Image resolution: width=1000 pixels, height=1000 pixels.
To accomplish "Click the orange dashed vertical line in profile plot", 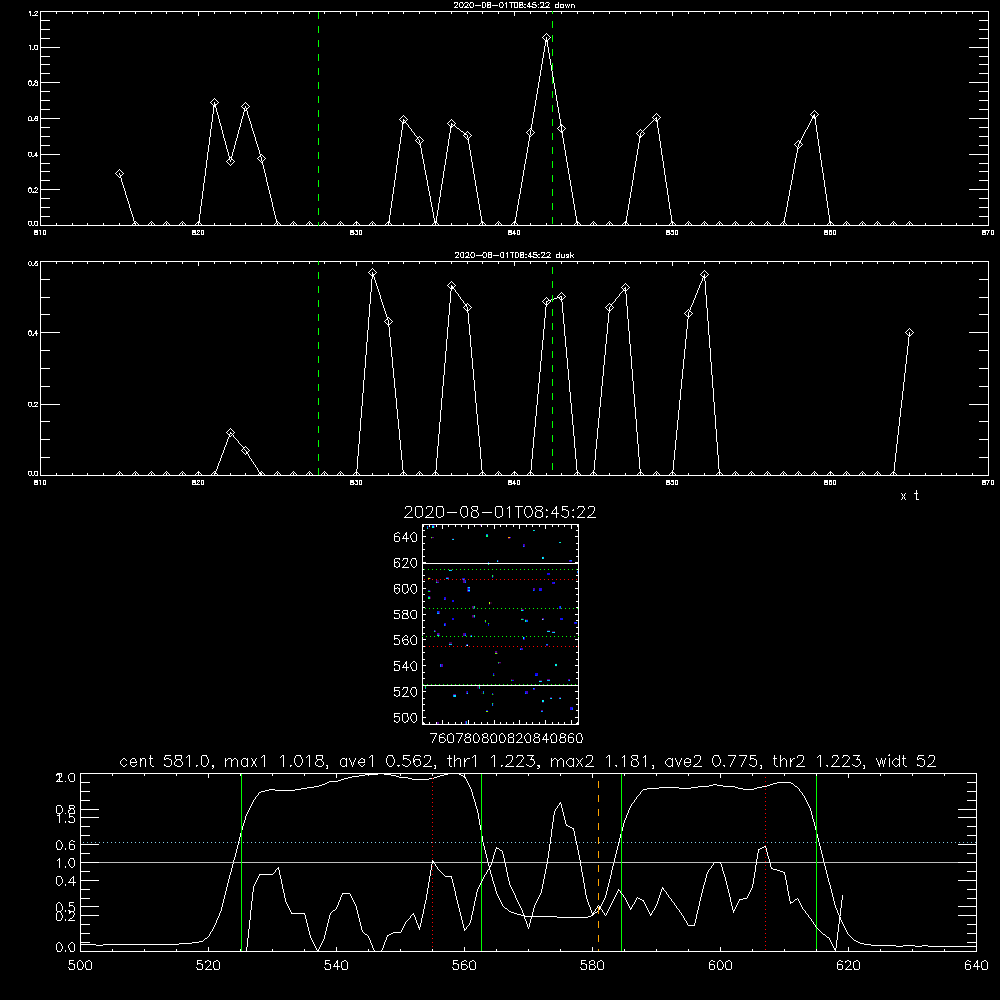I will click(598, 861).
